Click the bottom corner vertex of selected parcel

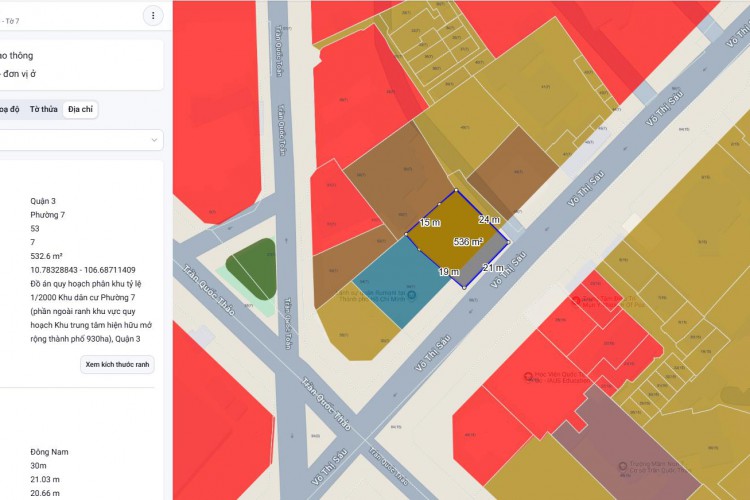click(464, 287)
